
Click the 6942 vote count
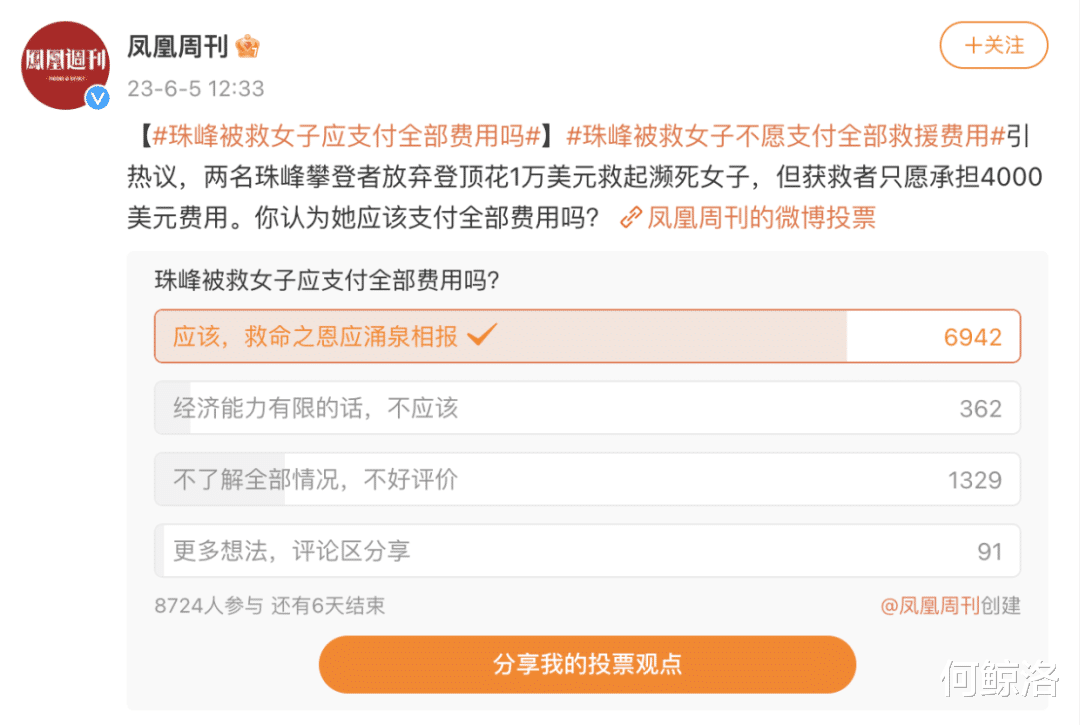(972, 337)
